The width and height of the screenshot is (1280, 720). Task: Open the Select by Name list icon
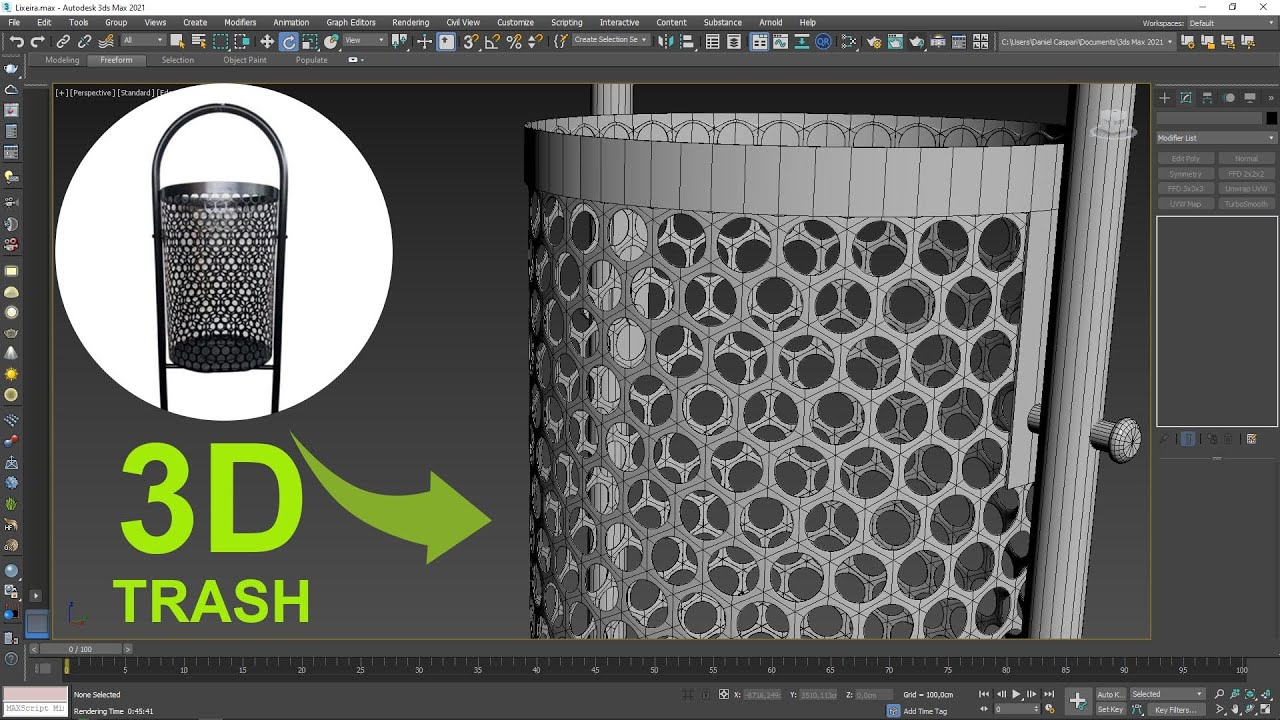[199, 41]
